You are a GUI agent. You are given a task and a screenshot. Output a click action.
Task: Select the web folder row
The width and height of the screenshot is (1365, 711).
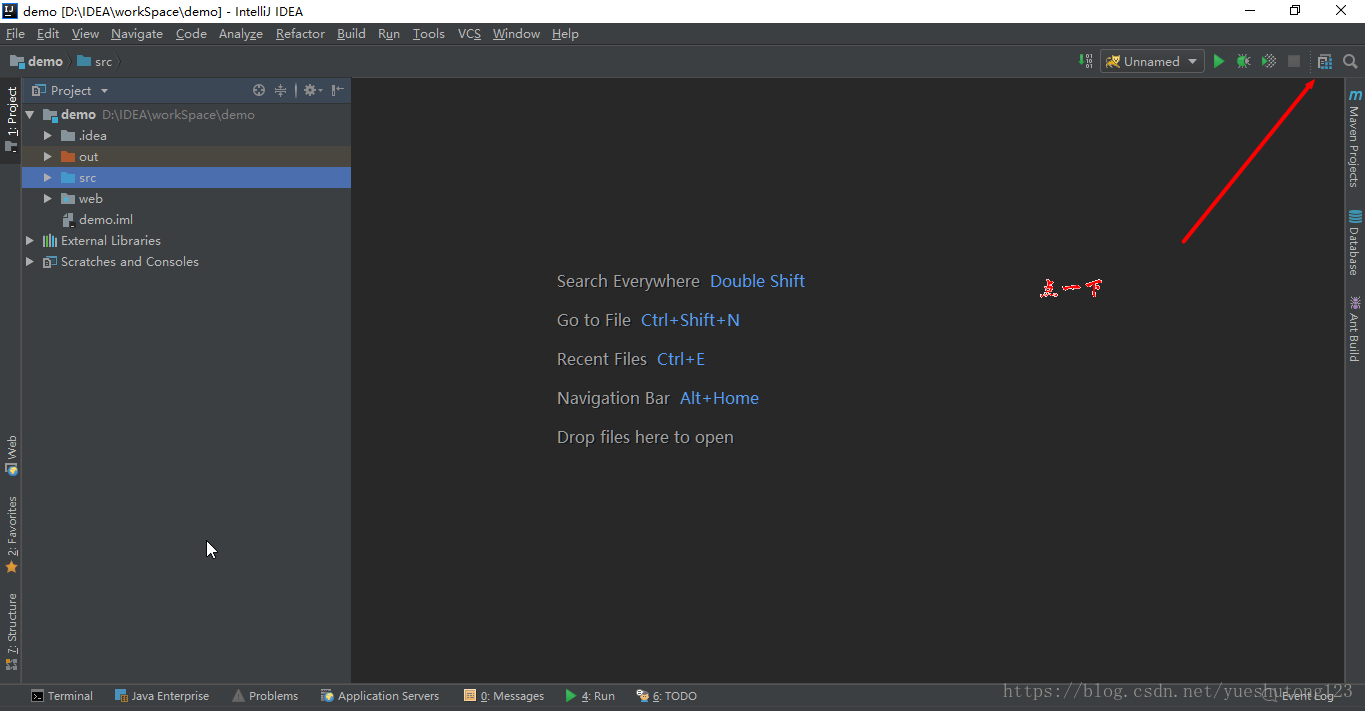click(x=186, y=199)
